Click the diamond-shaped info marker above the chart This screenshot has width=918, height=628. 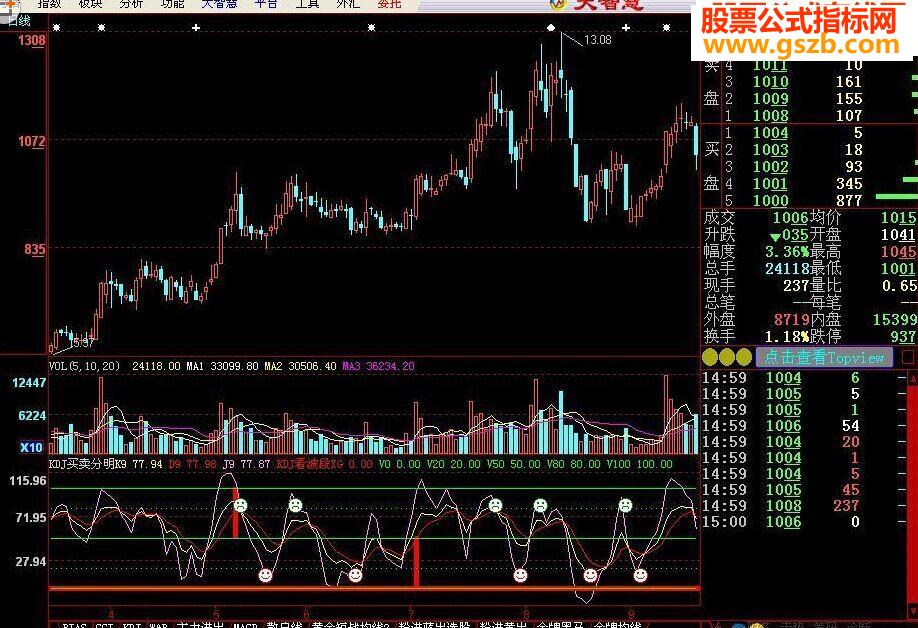point(550,28)
